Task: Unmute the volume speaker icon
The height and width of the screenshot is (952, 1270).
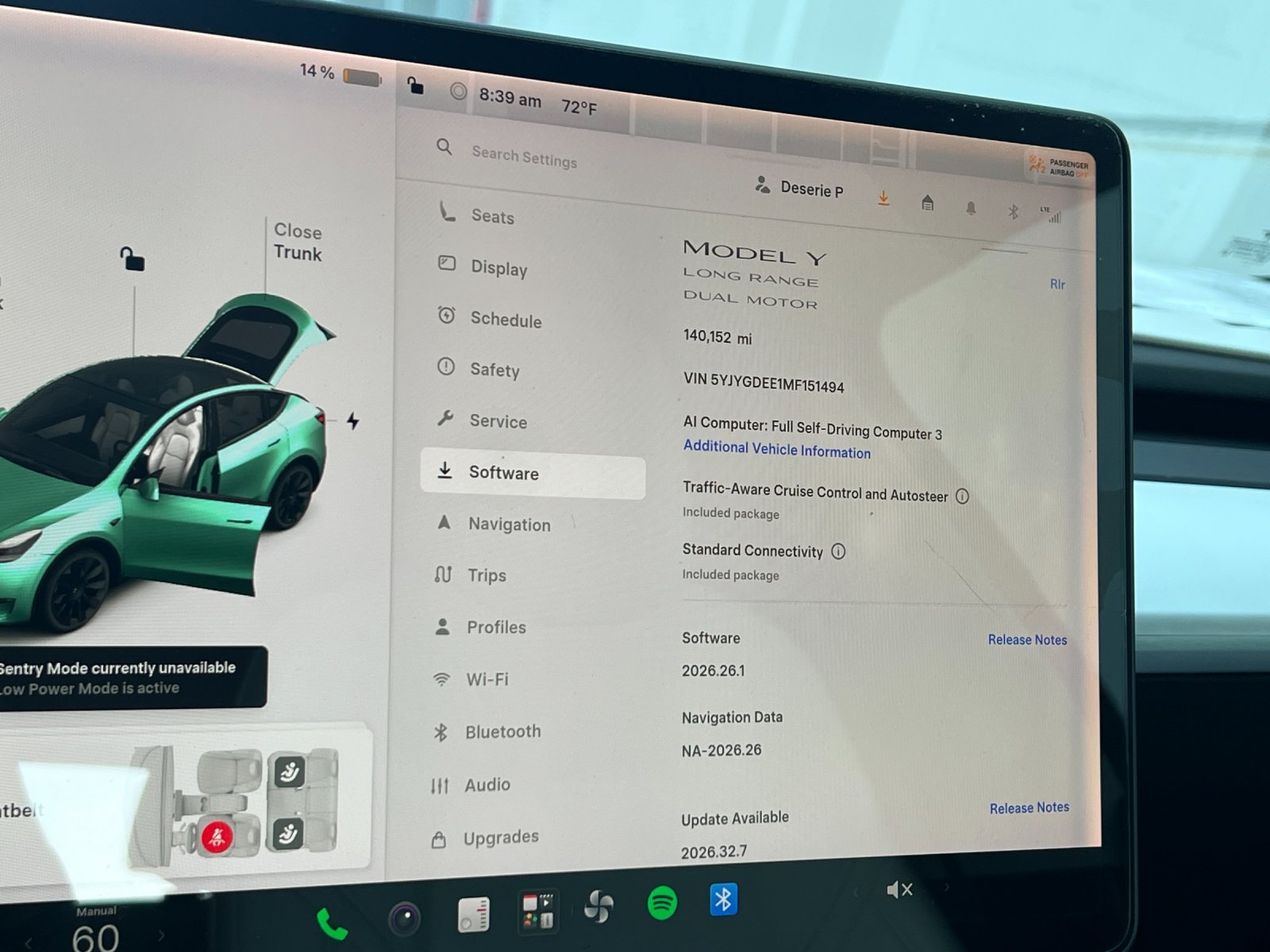Action: click(899, 890)
